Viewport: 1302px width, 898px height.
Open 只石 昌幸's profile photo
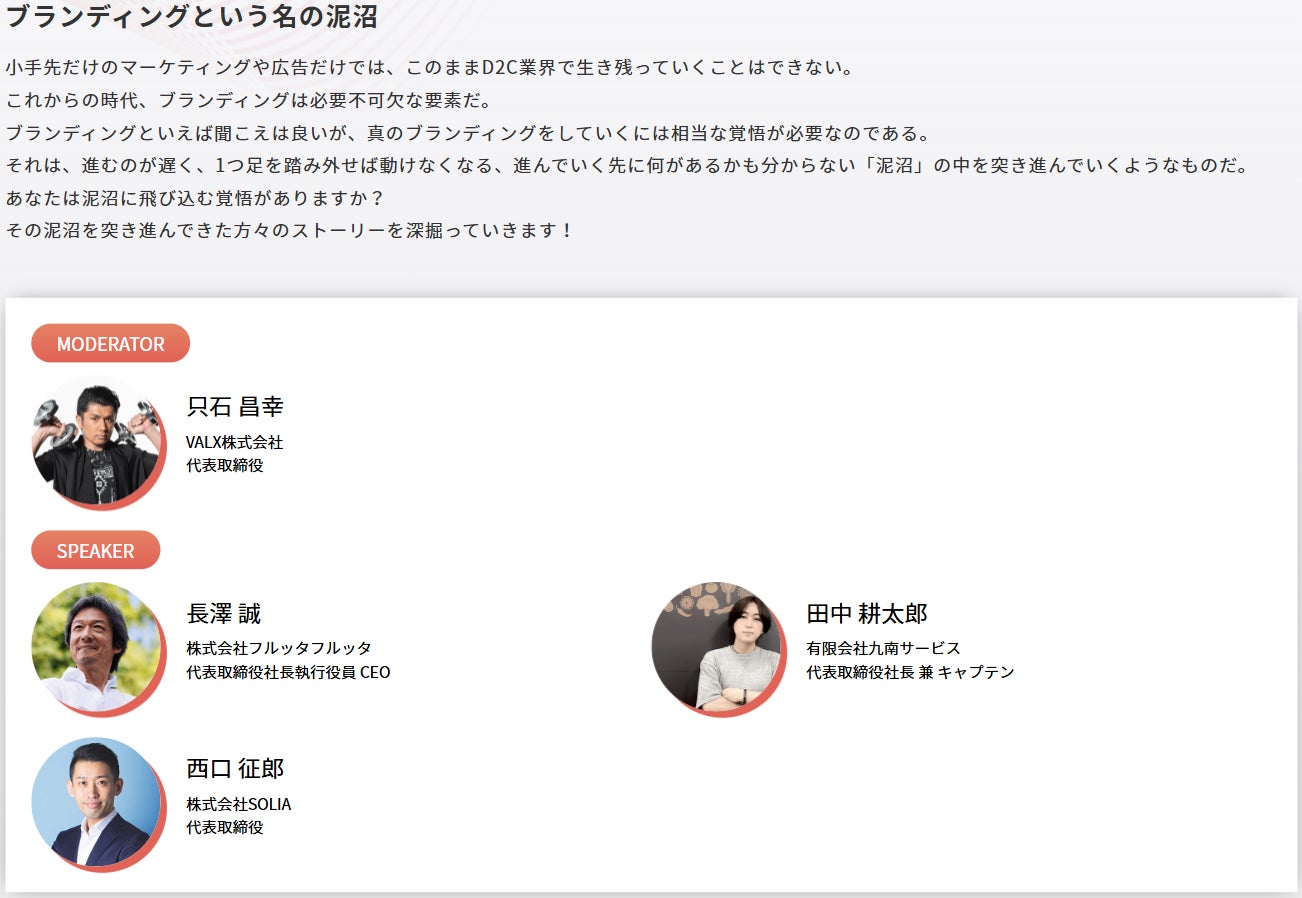(97, 441)
